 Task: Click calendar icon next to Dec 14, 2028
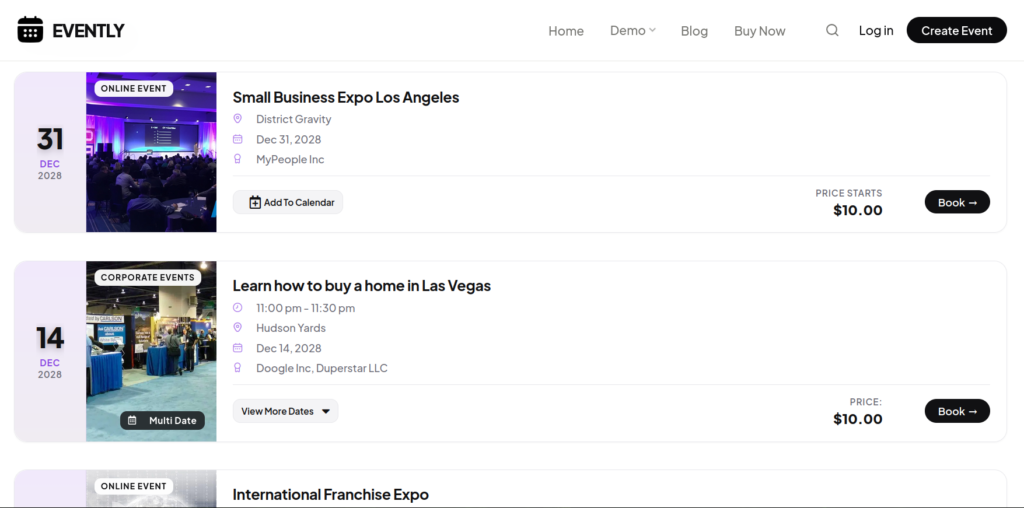click(x=238, y=348)
